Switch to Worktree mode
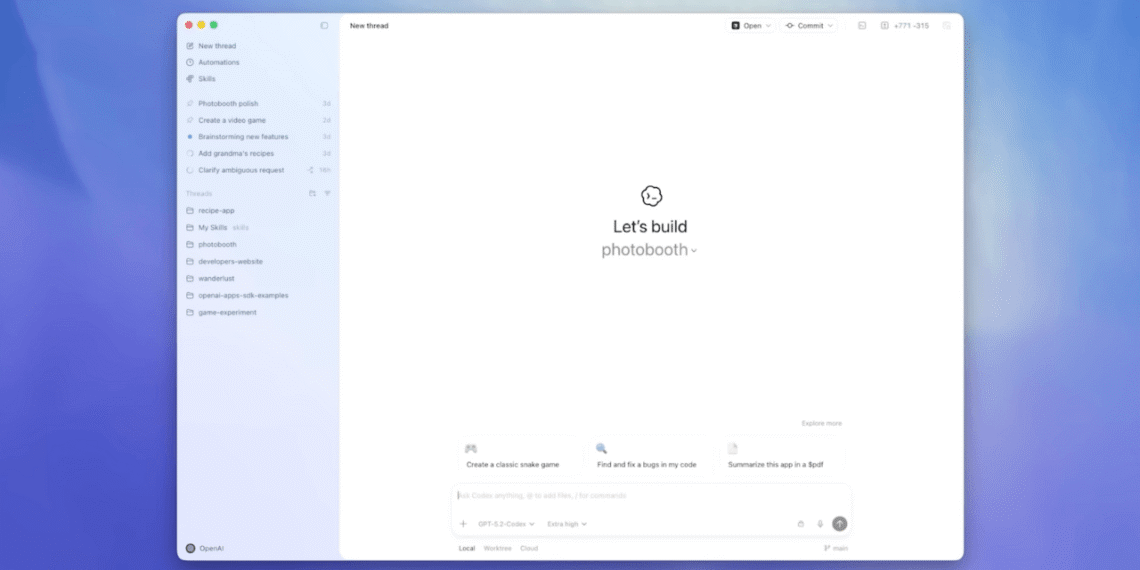This screenshot has width=1140, height=570. pyautogui.click(x=497, y=548)
